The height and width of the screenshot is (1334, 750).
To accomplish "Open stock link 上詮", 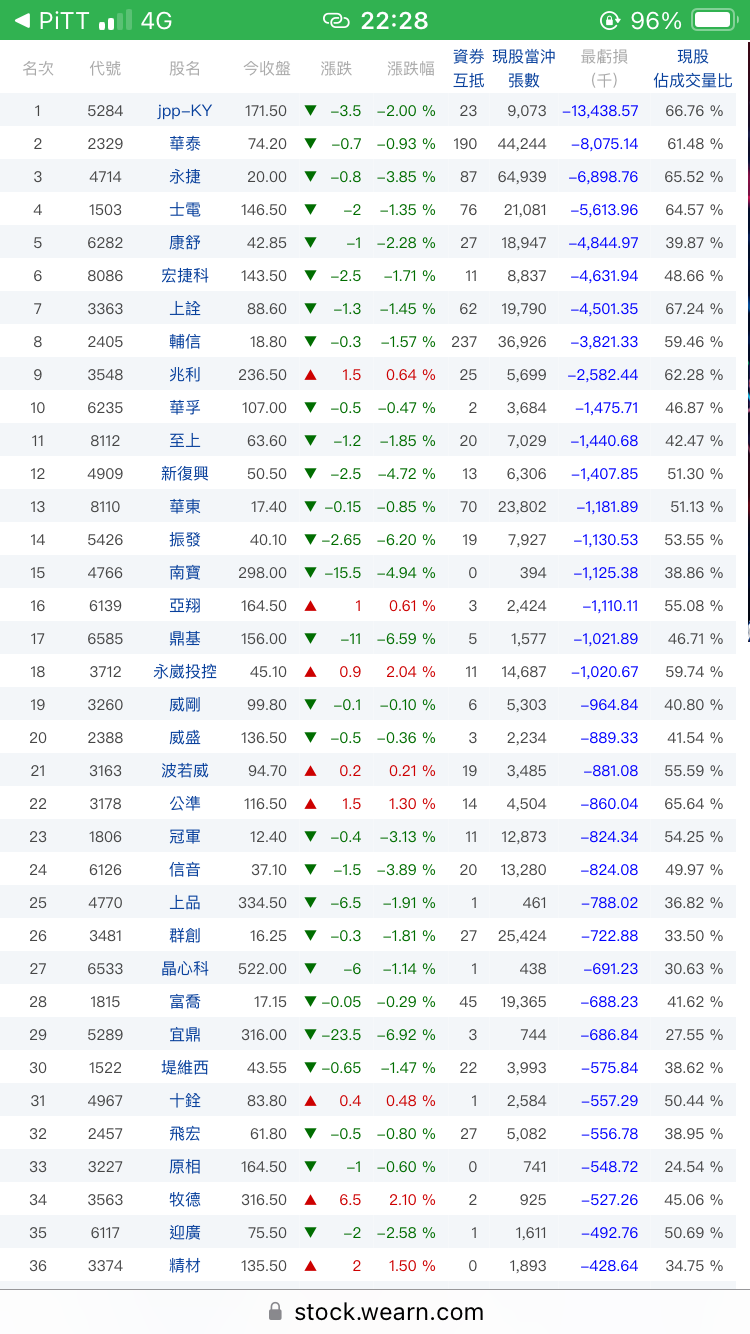I will pyautogui.click(x=185, y=309).
